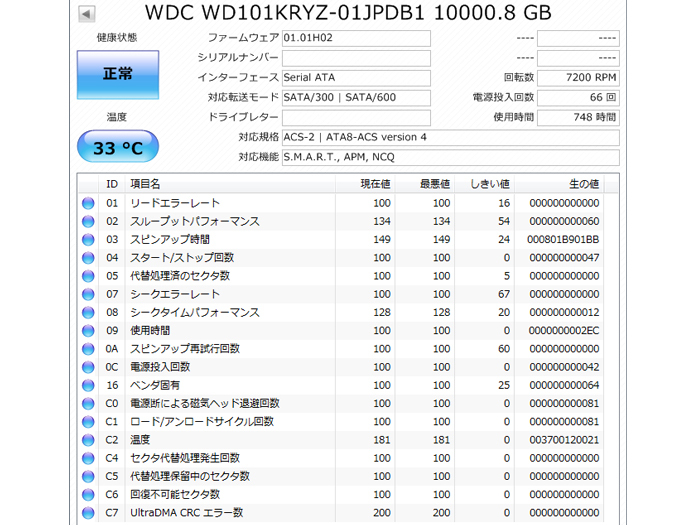Click the 項目名 column header
700x525 pixels.
[x=230, y=184]
